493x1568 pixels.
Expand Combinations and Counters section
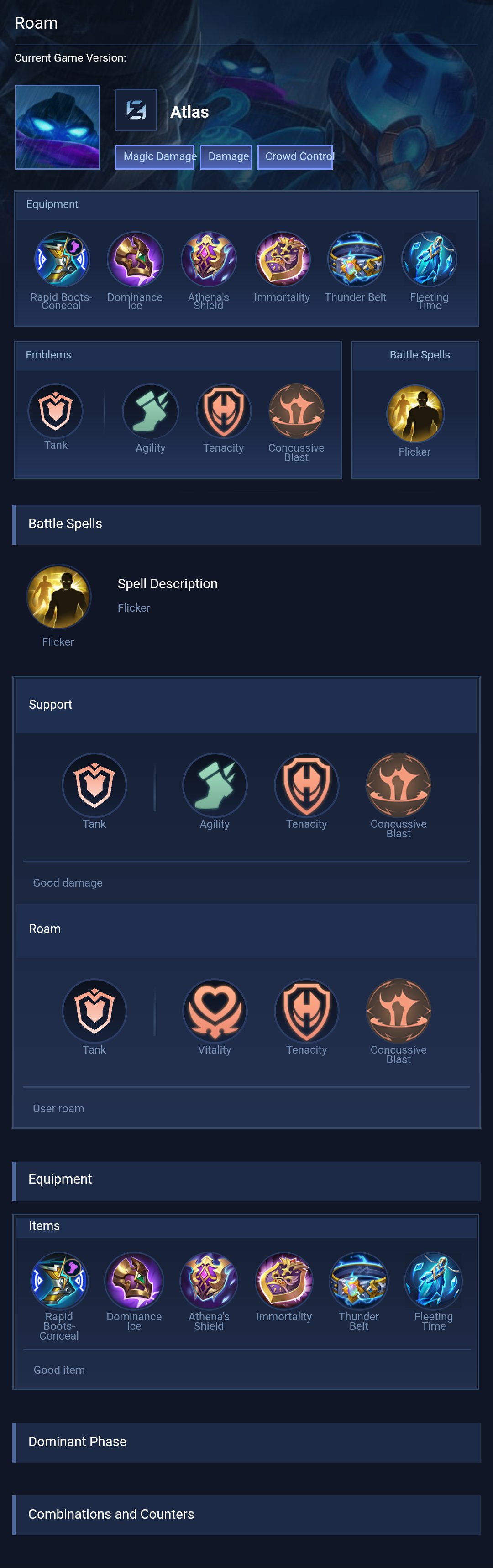pyautogui.click(x=246, y=1515)
